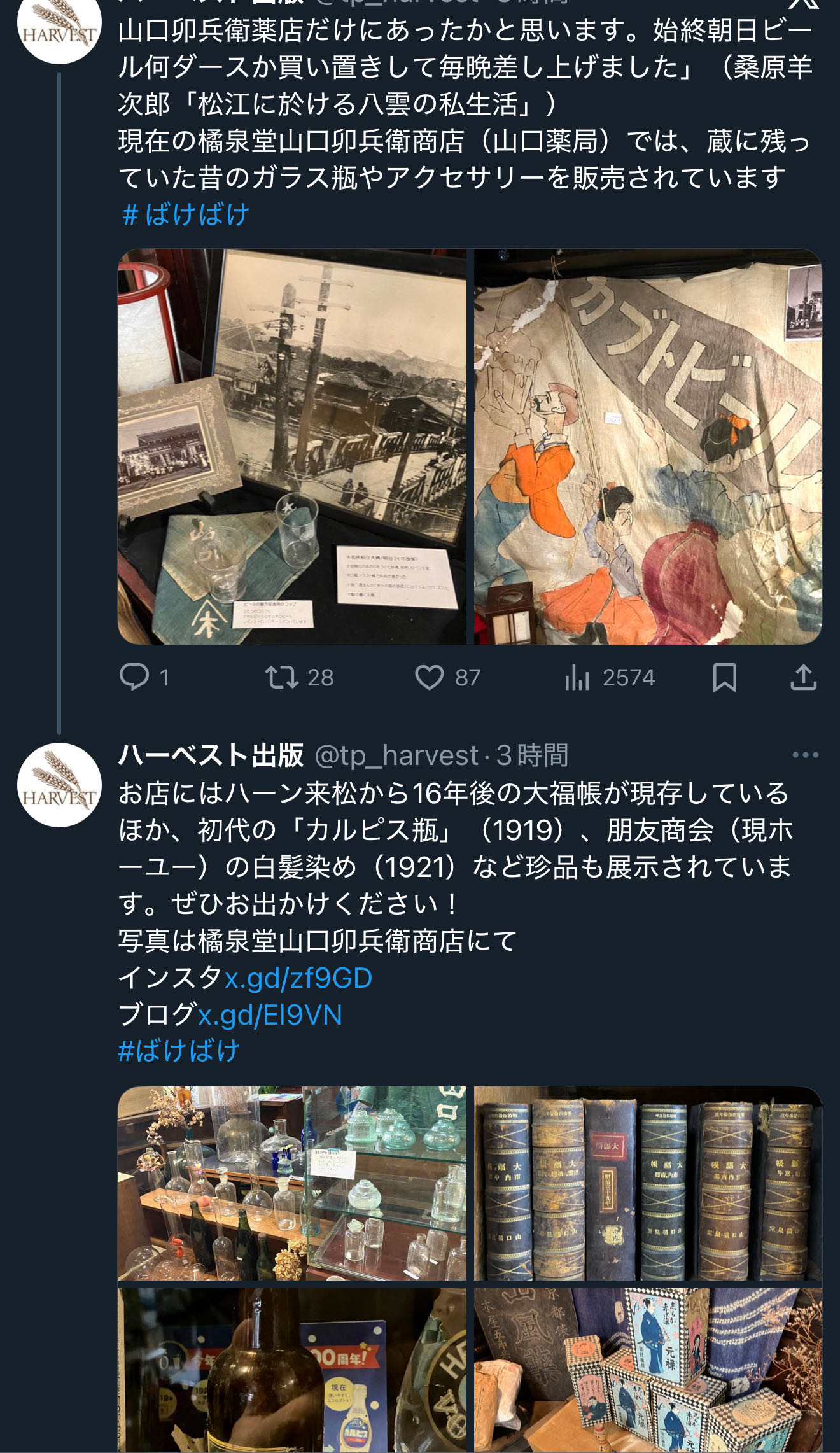View analytics showing 2574 views

[609, 677]
